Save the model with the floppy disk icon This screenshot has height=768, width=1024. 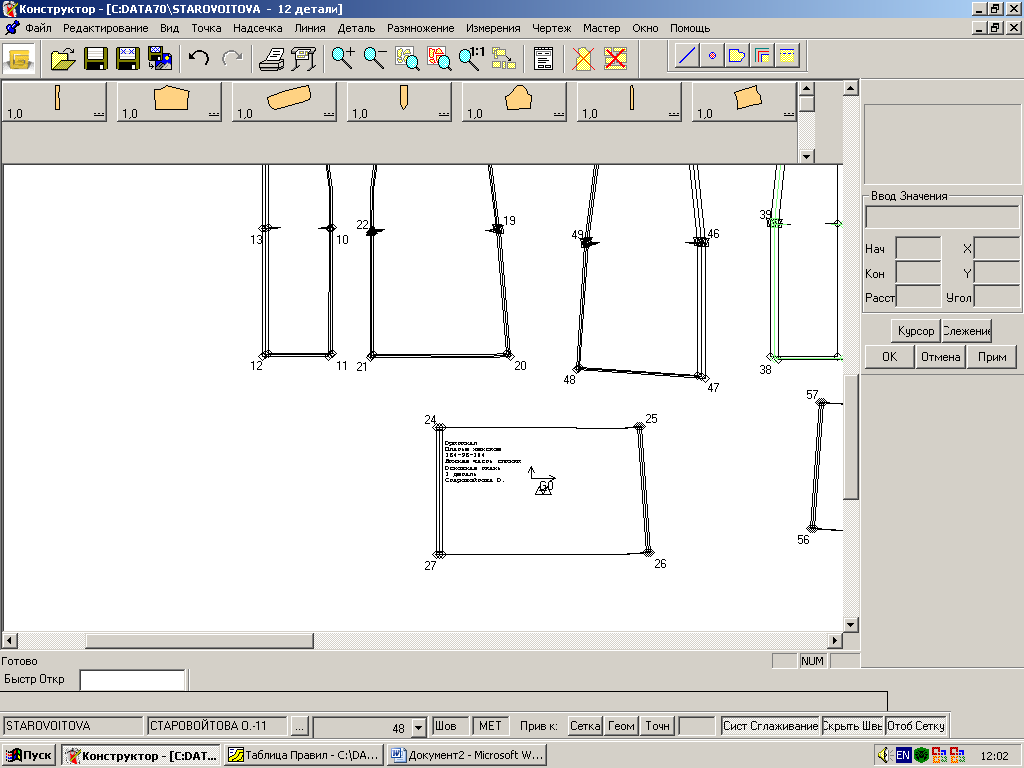click(x=95, y=58)
